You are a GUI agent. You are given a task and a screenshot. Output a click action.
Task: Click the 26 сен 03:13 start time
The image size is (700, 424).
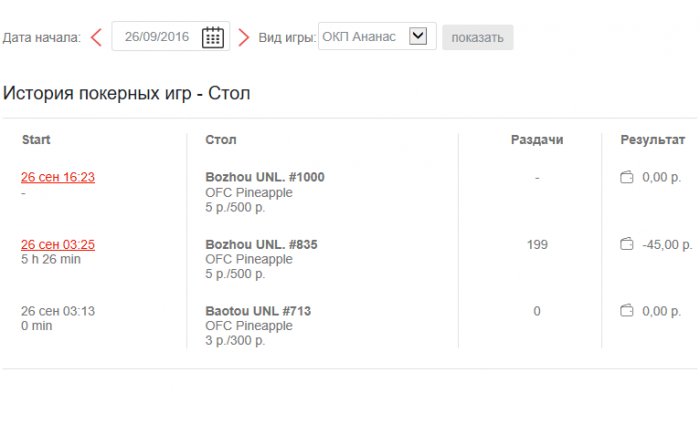point(58,311)
